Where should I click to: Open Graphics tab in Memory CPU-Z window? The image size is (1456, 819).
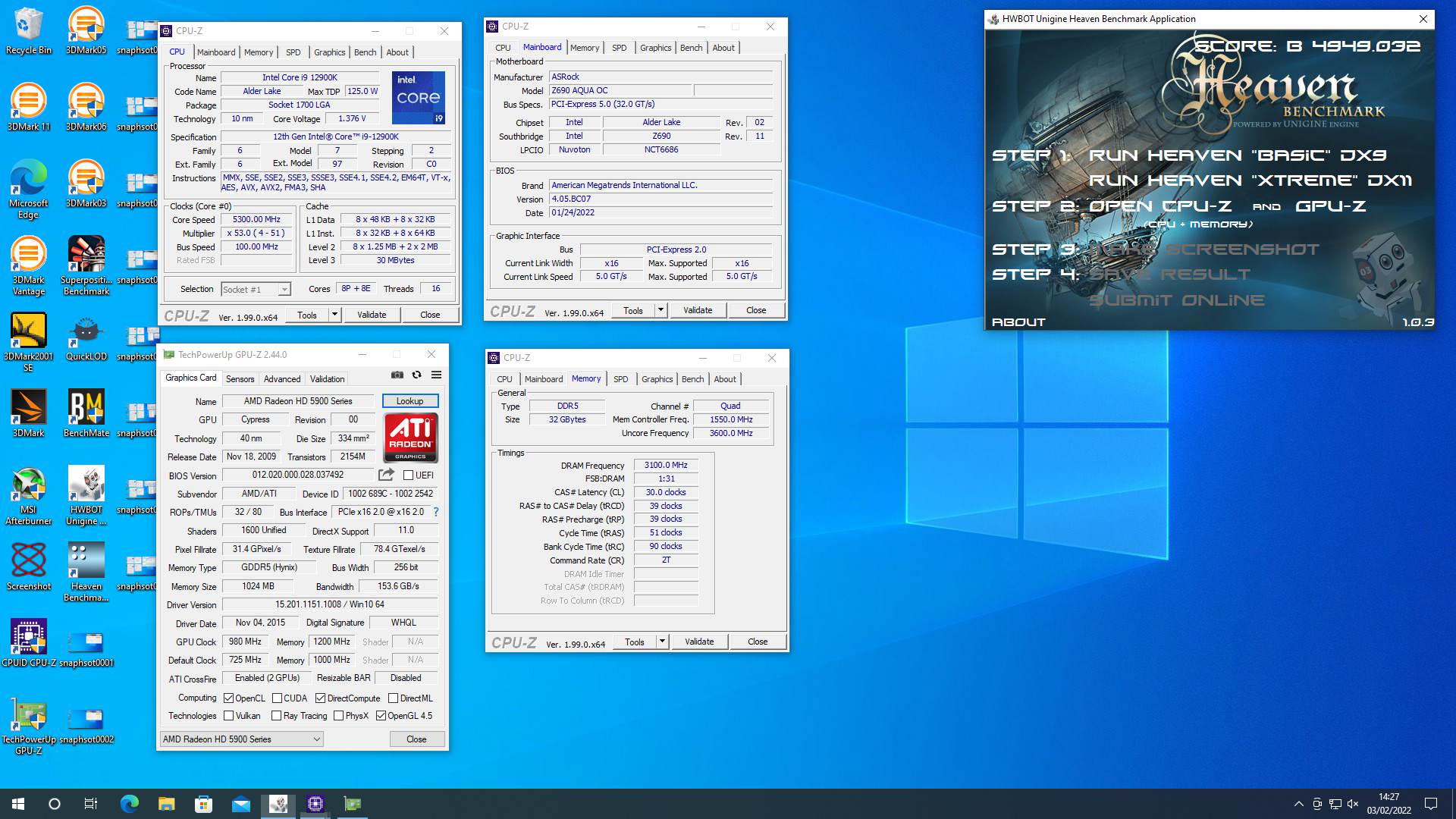pos(657,379)
